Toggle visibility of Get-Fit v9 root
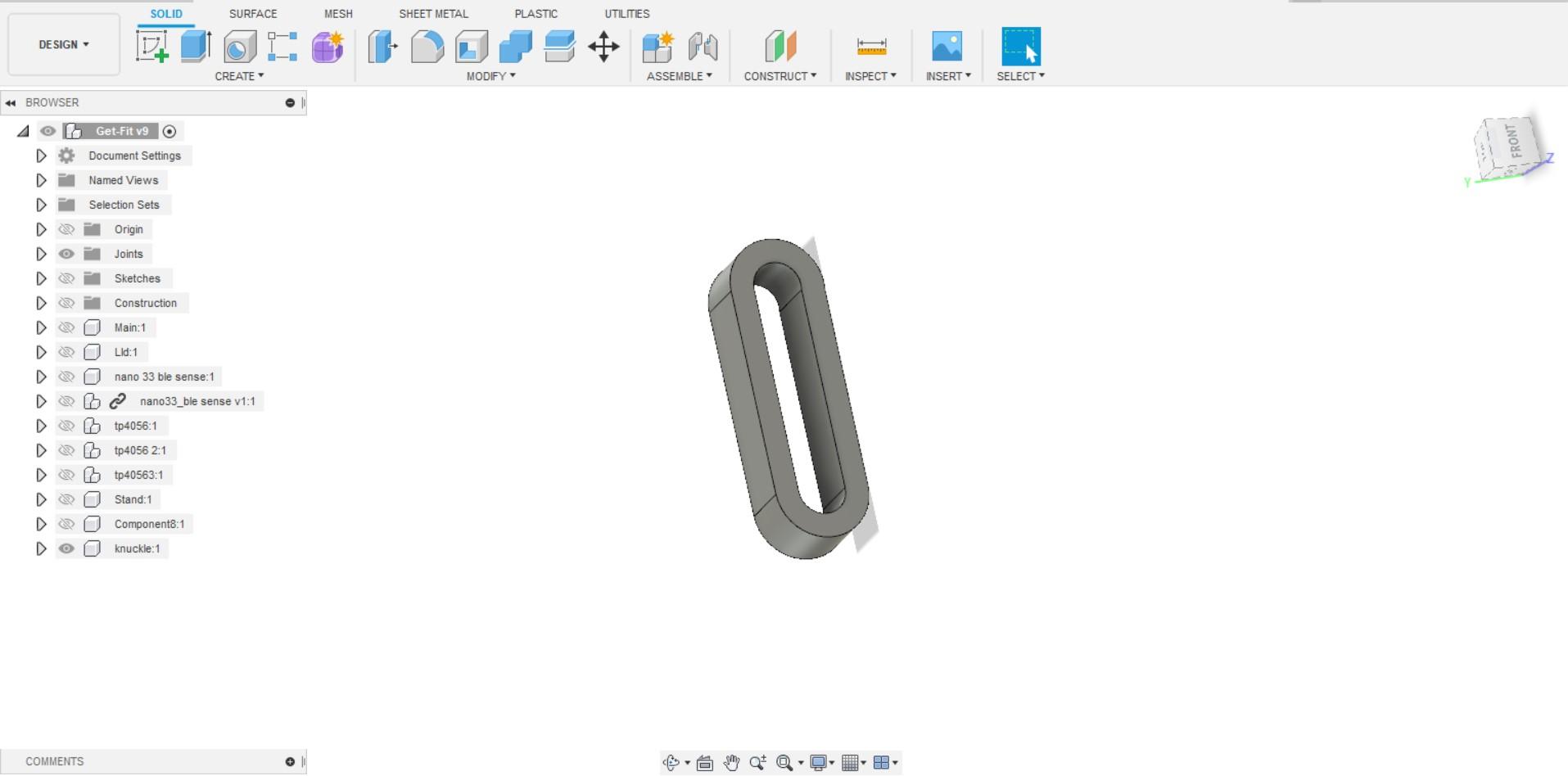Screen dimensions: 1568x776 (x=48, y=131)
